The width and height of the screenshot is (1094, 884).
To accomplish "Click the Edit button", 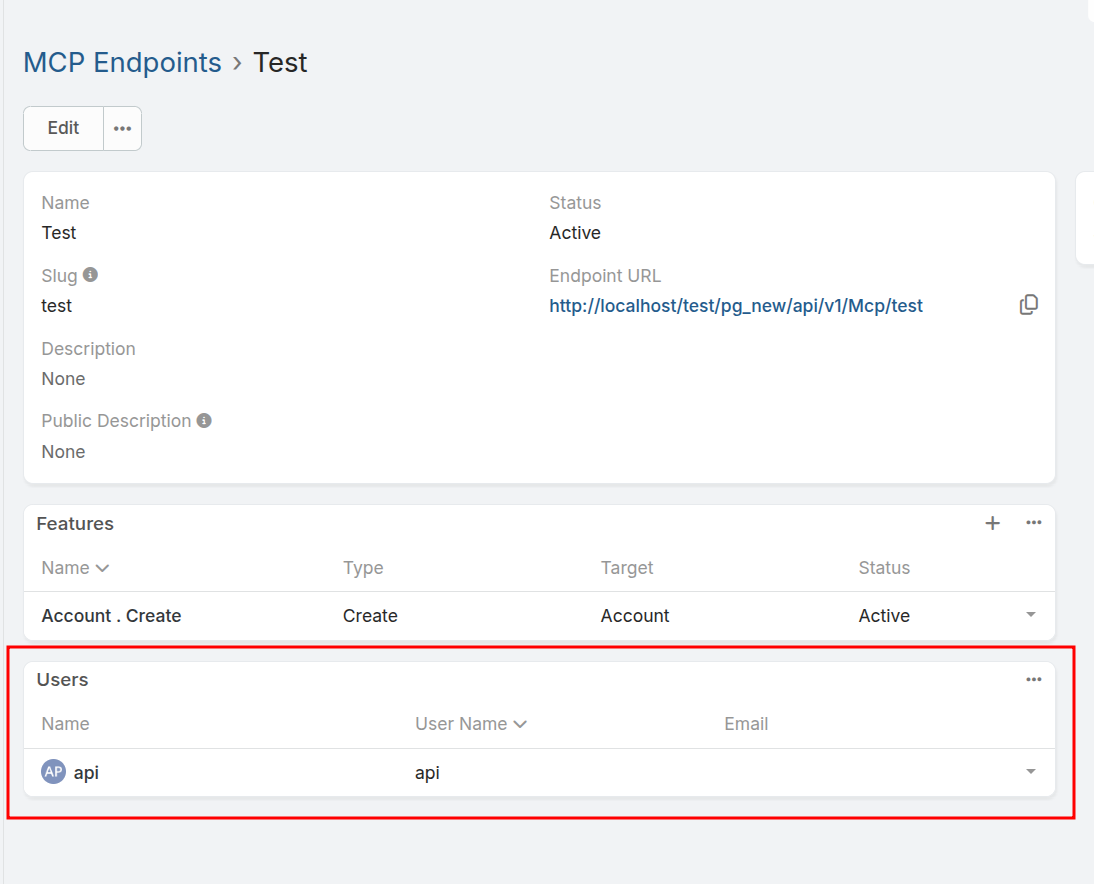I will 63,128.
